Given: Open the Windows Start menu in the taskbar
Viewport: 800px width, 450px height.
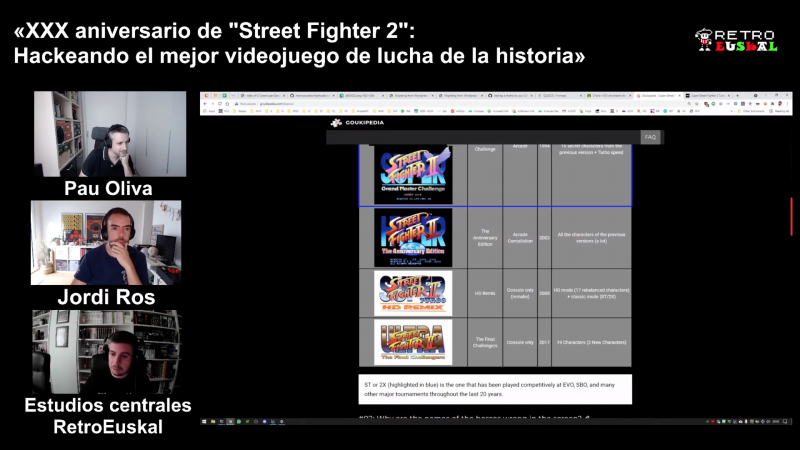Looking at the screenshot, I should tap(204, 421).
